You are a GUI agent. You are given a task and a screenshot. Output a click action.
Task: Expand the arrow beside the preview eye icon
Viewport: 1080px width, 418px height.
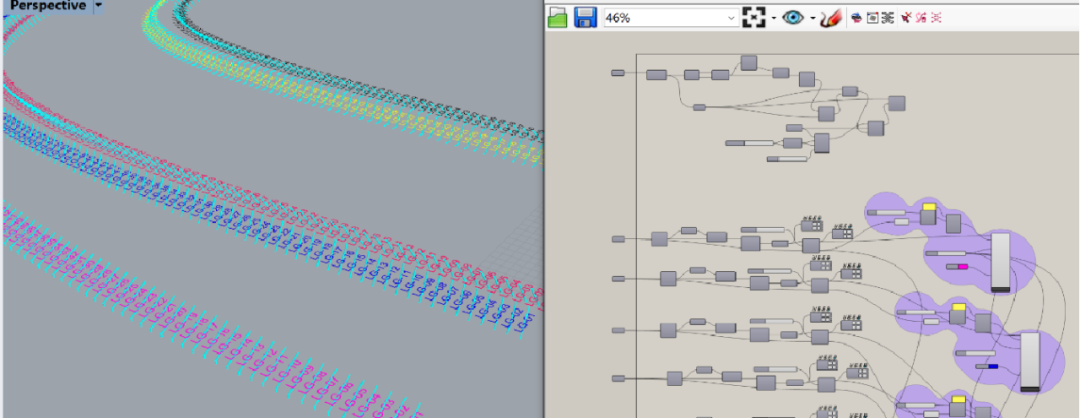[811, 18]
